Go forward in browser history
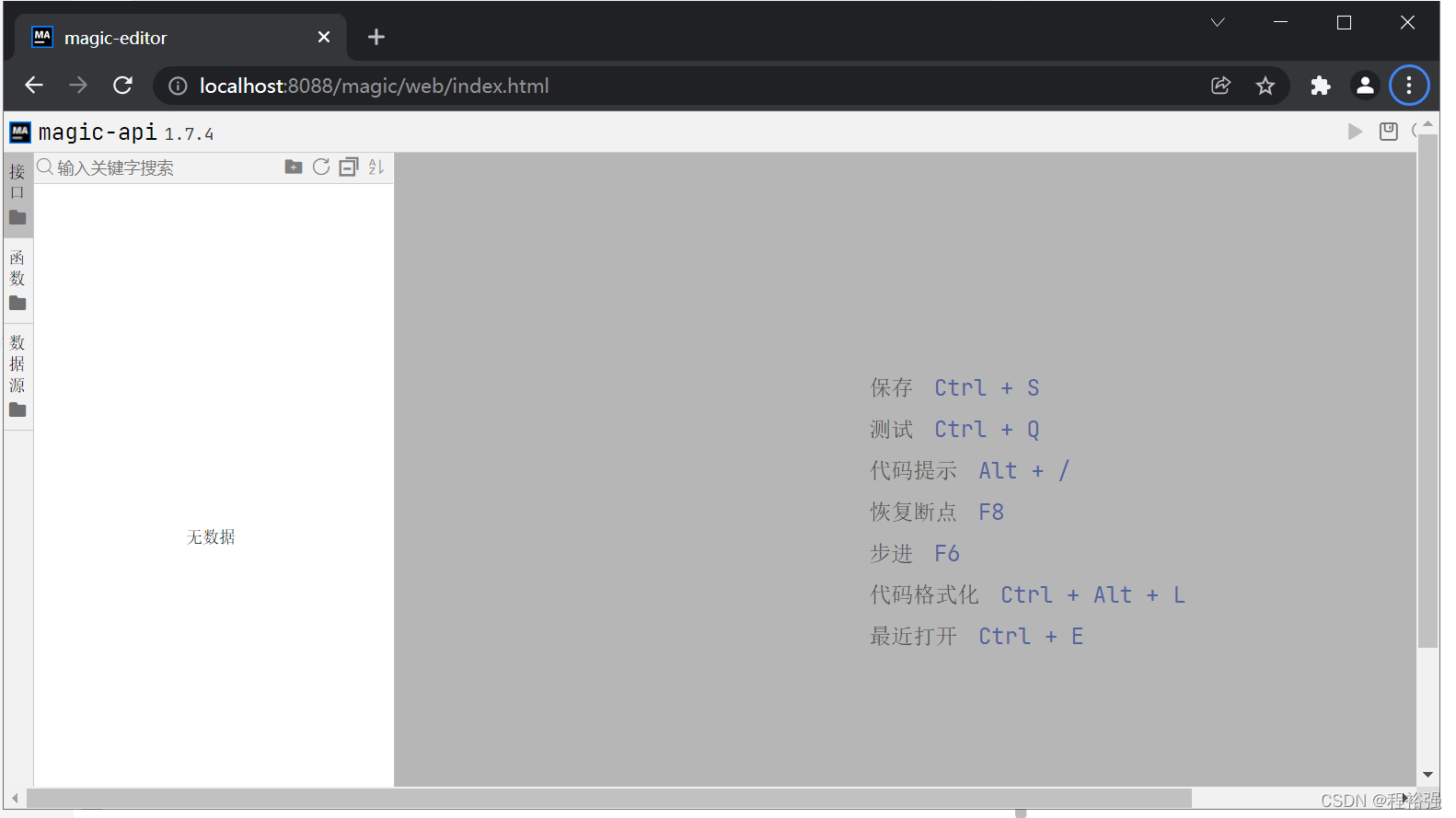This screenshot has height=818, width=1456. pyautogui.click(x=78, y=86)
